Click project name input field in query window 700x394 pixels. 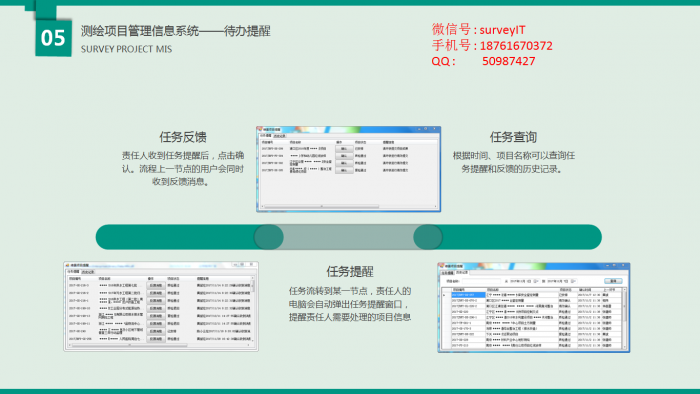tap(481, 281)
